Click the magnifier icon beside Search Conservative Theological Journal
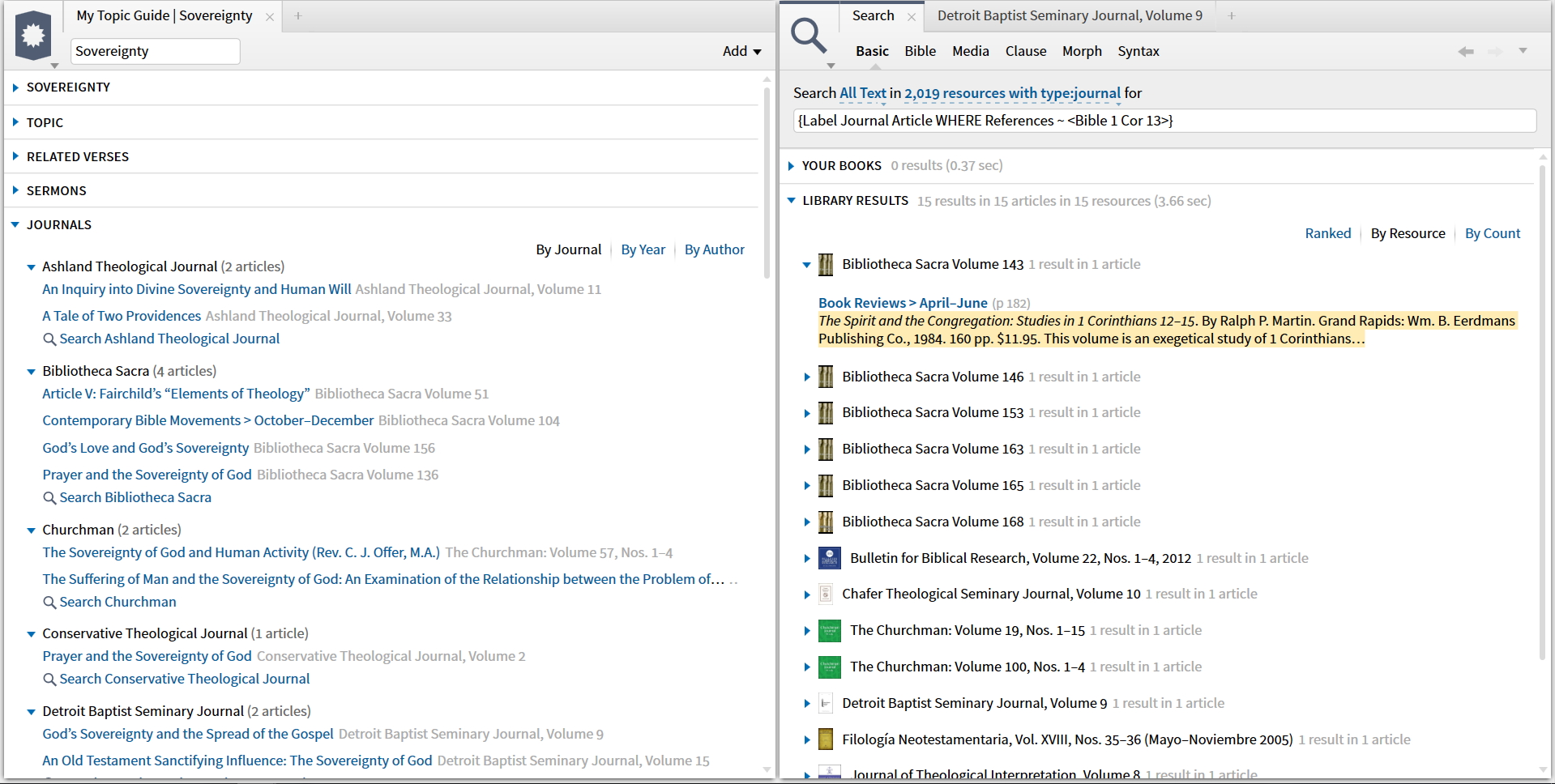This screenshot has height=784, width=1555. click(49, 680)
